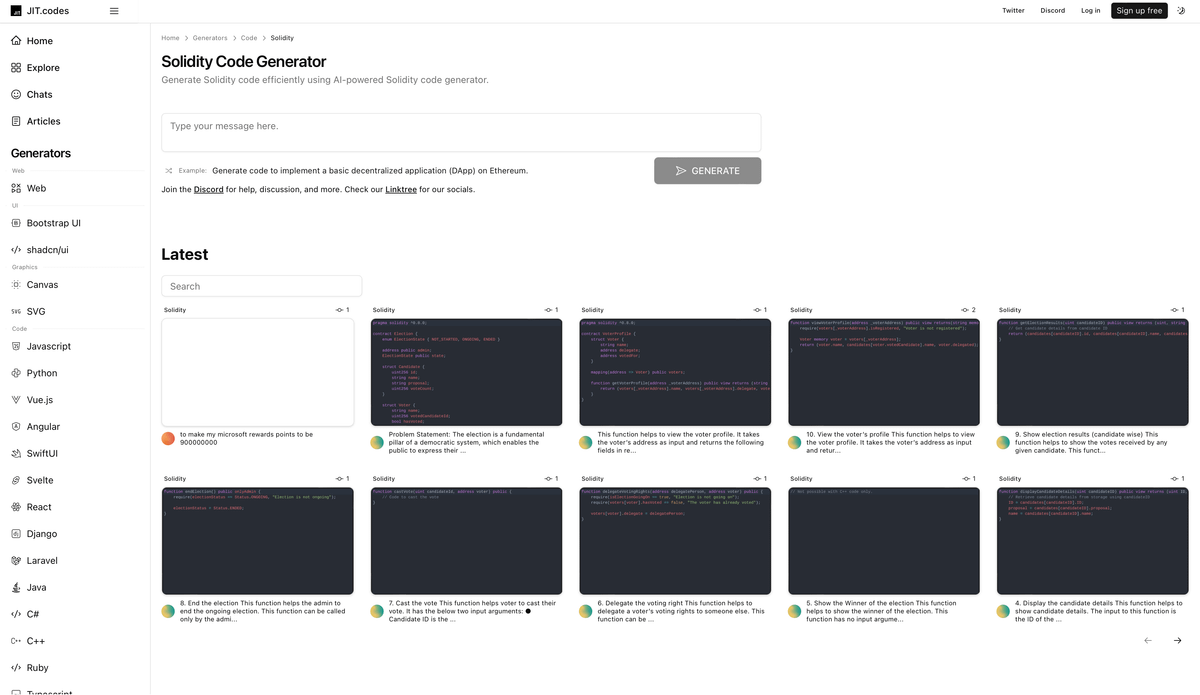
Task: Select the React generator icon
Action: click(16, 507)
